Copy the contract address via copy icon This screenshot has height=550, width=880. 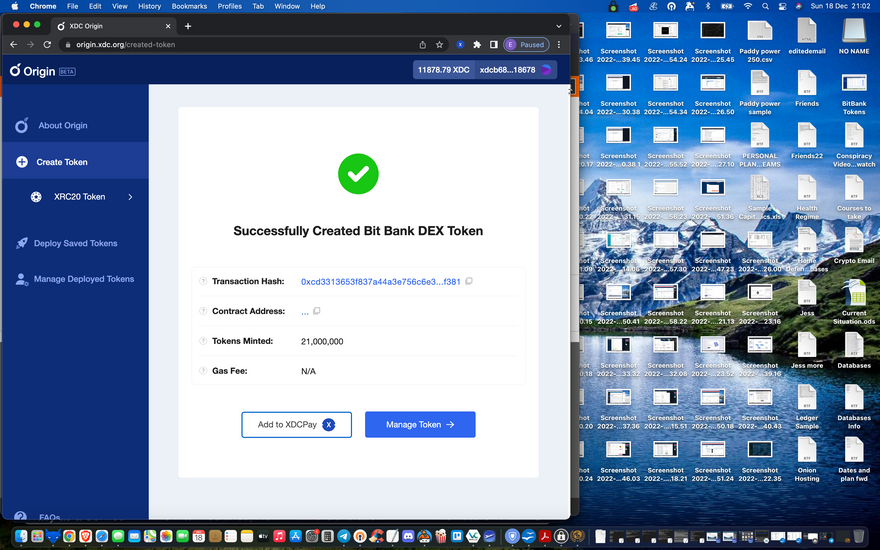(317, 312)
